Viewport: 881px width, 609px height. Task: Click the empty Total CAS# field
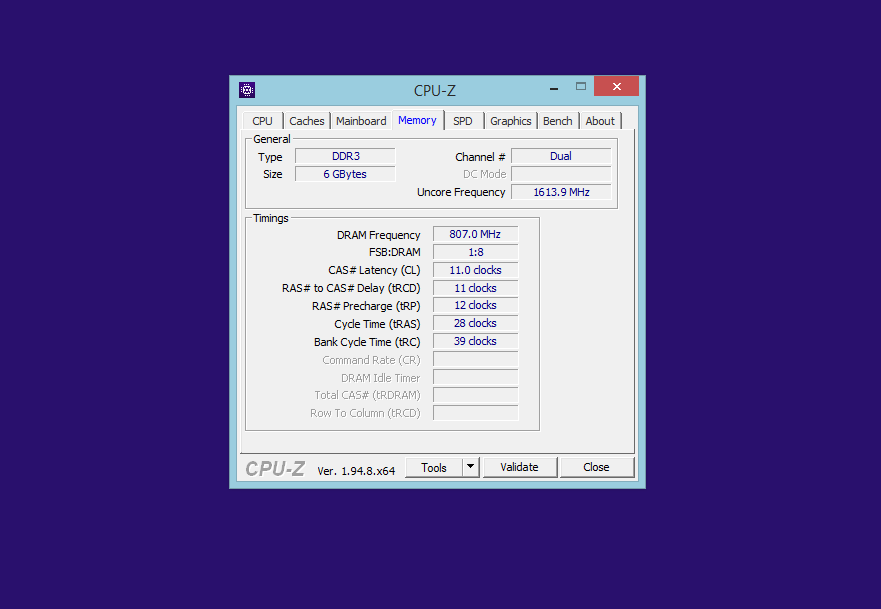coord(475,395)
